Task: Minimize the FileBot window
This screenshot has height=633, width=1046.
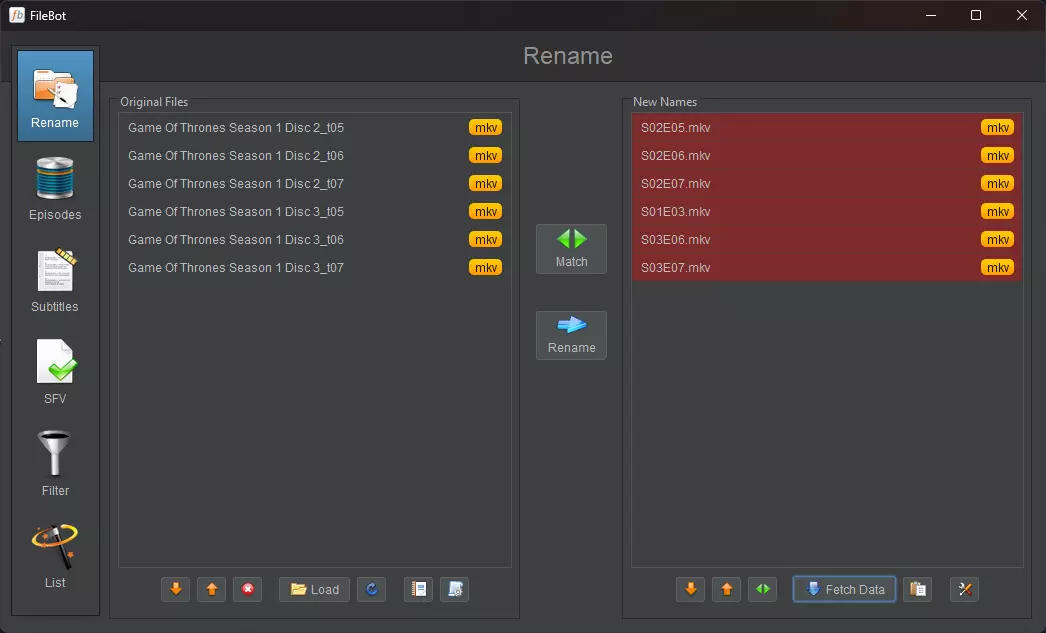Action: pos(931,15)
